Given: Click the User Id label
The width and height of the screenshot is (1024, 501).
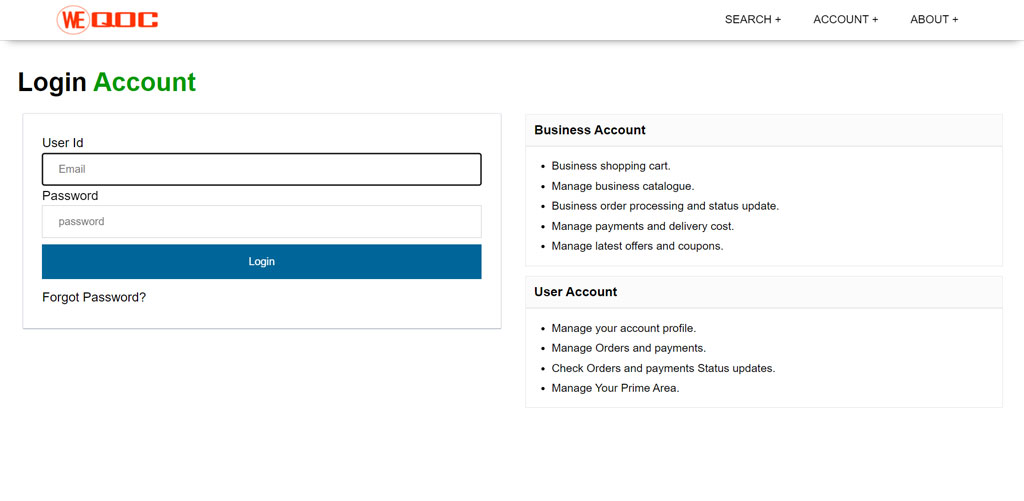Looking at the screenshot, I should pos(63,143).
